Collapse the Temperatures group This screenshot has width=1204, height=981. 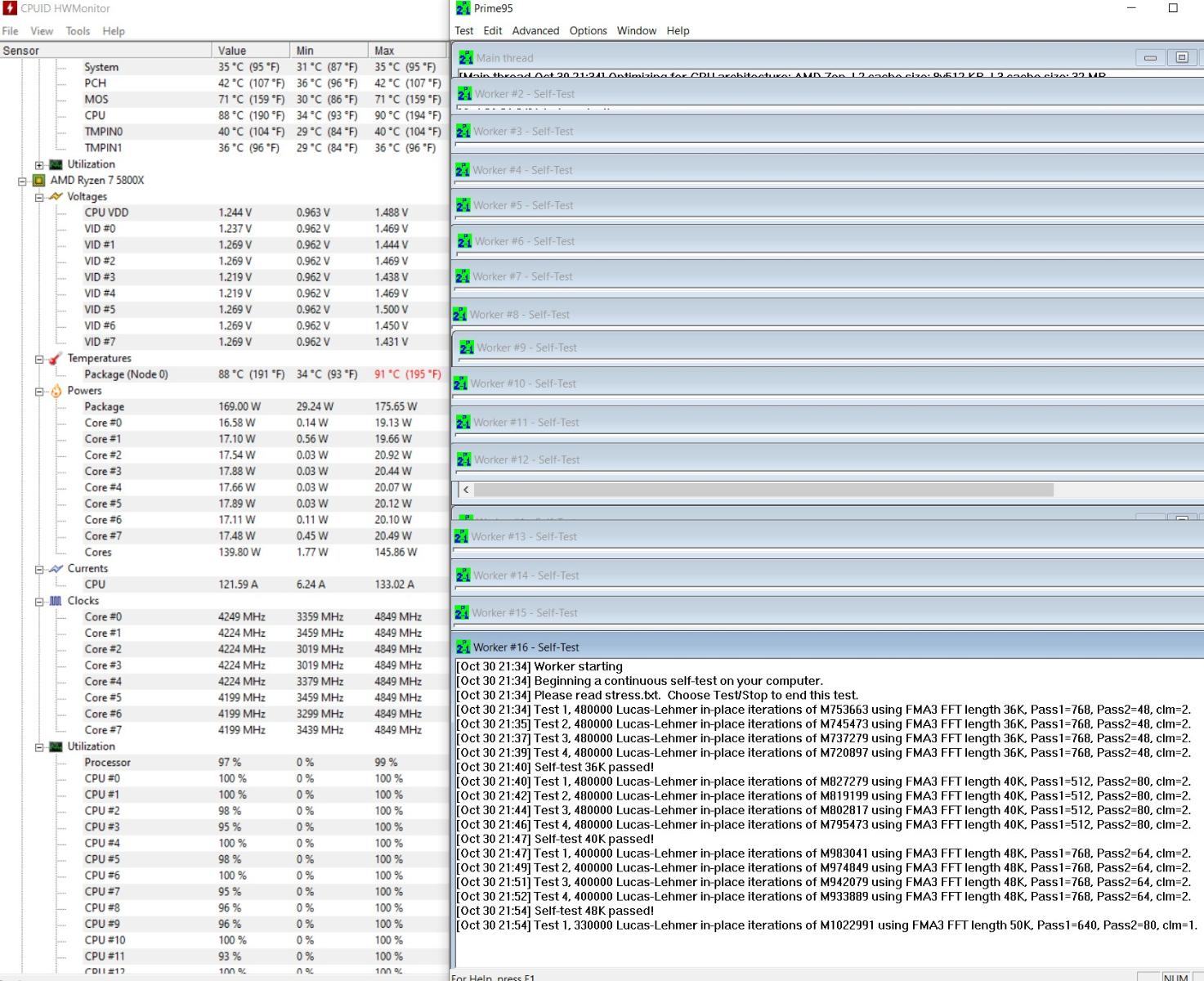coord(39,360)
